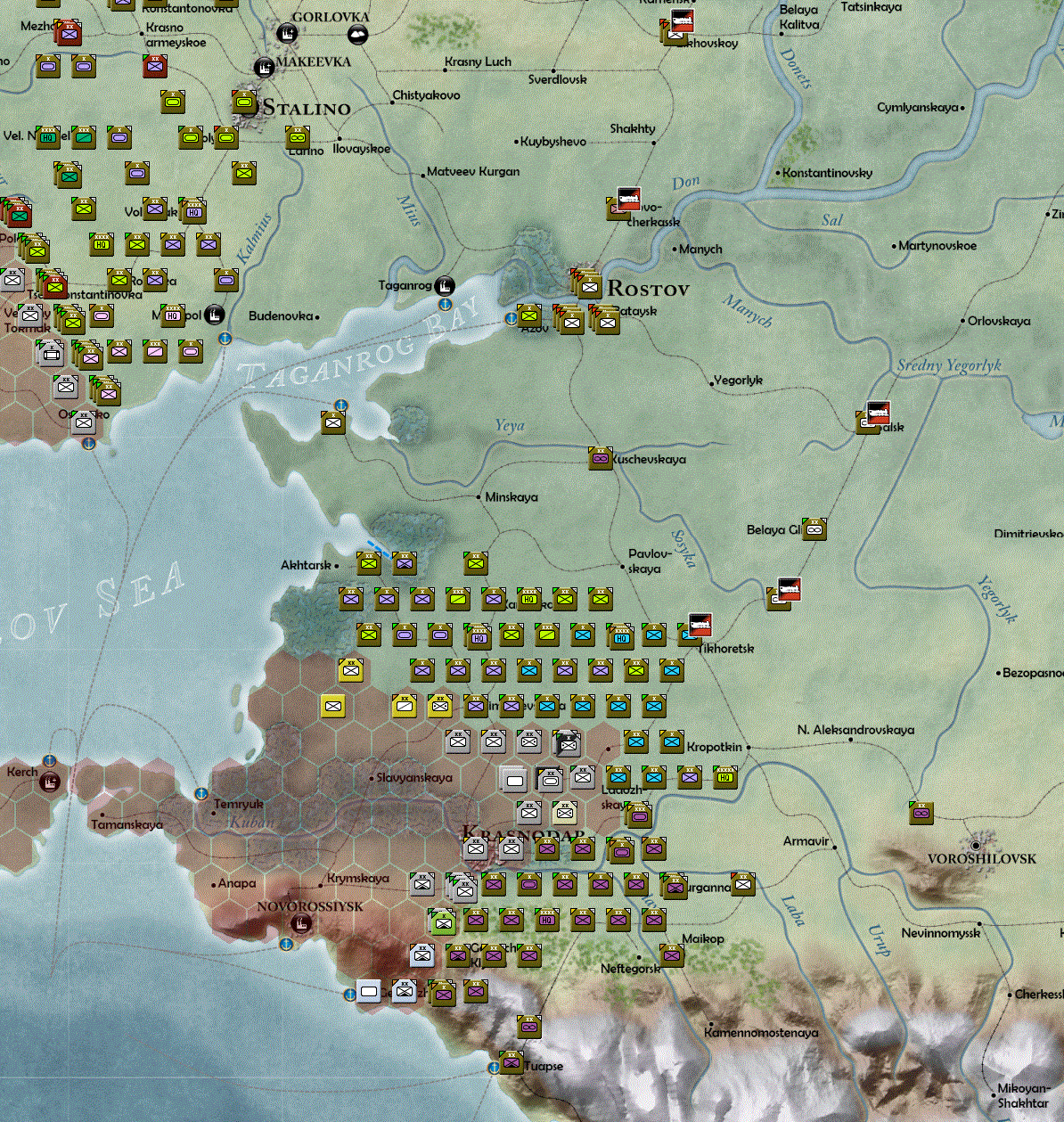Click the Orlovskaya town label

point(1000,321)
